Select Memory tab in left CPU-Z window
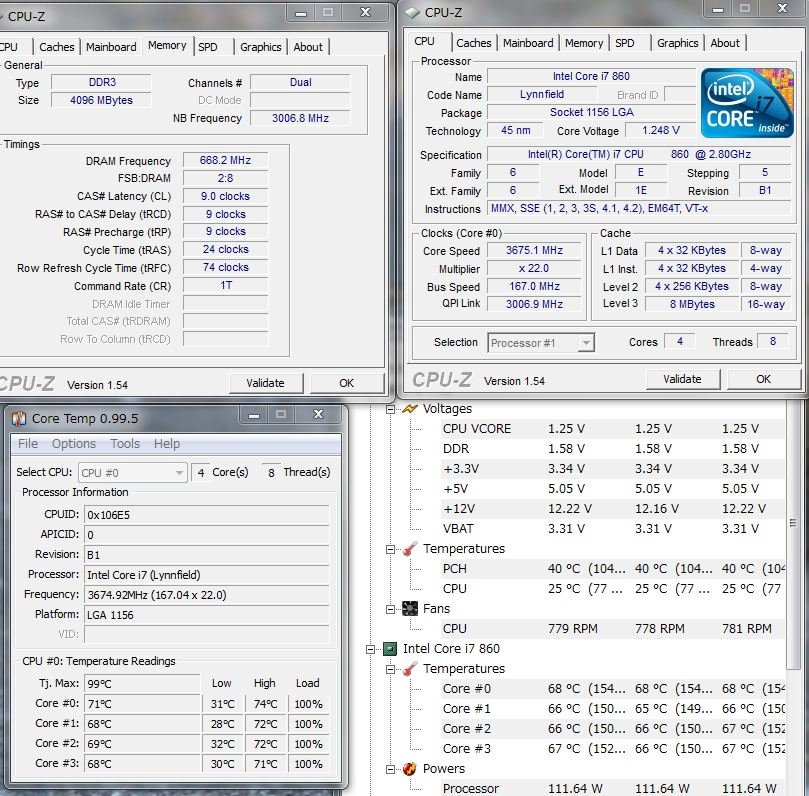 click(x=167, y=45)
